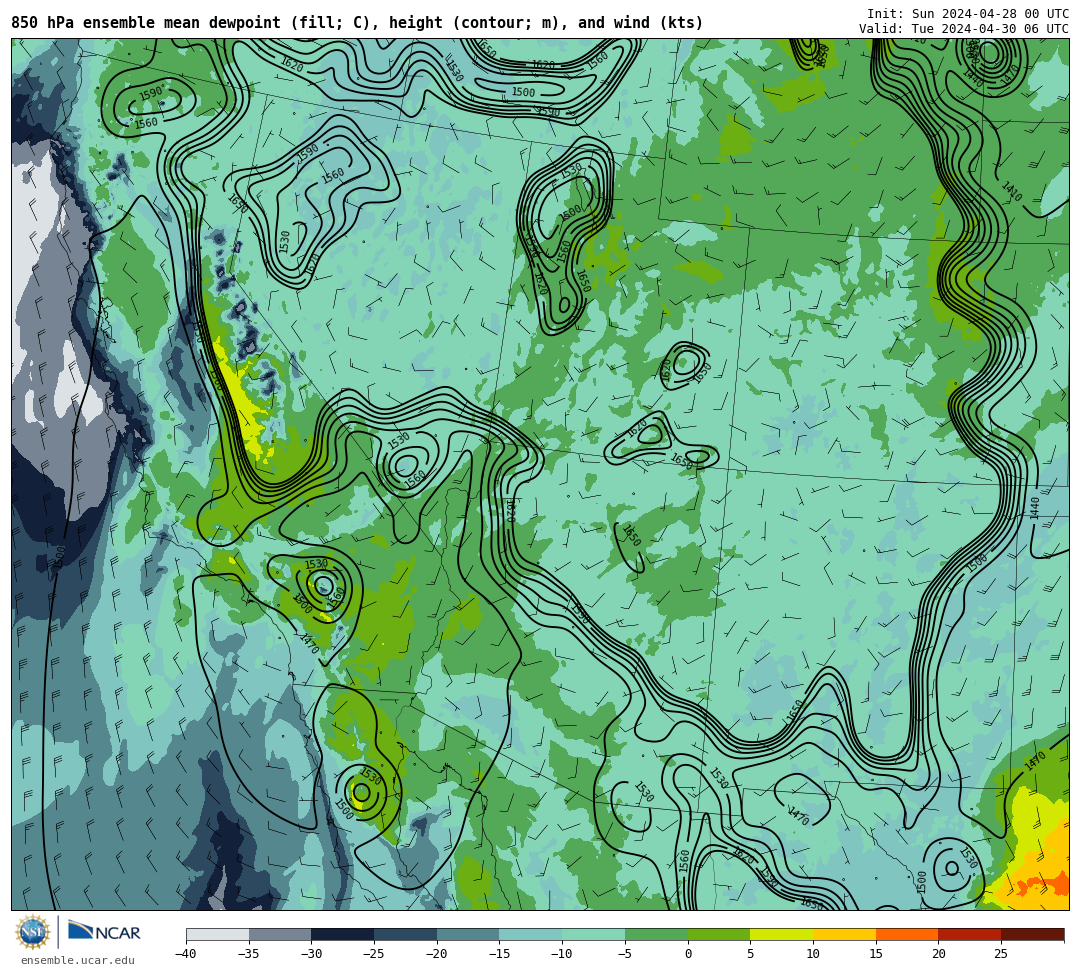Click the -20 to -15 teal colorbar swatch
Viewport: 1080px width, 973px height.
click(x=468, y=934)
